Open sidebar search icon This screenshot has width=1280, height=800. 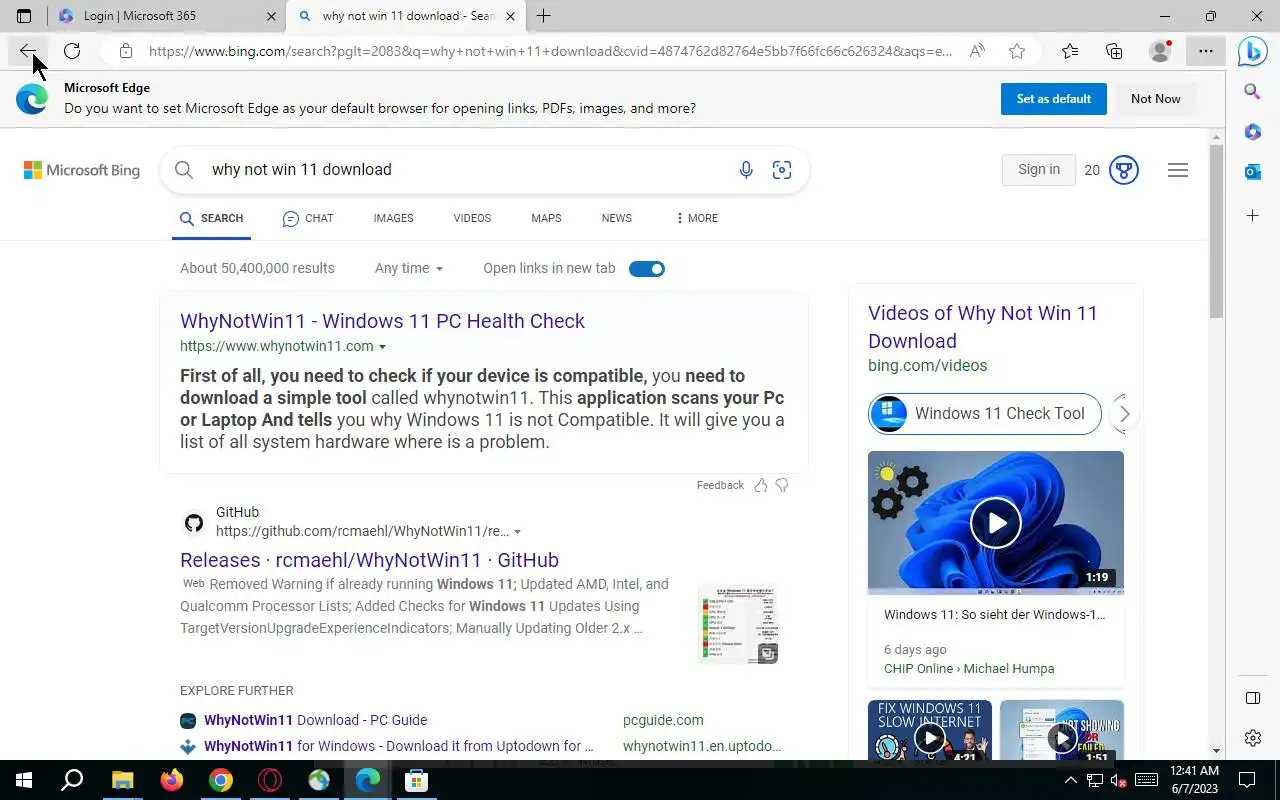point(1252,92)
